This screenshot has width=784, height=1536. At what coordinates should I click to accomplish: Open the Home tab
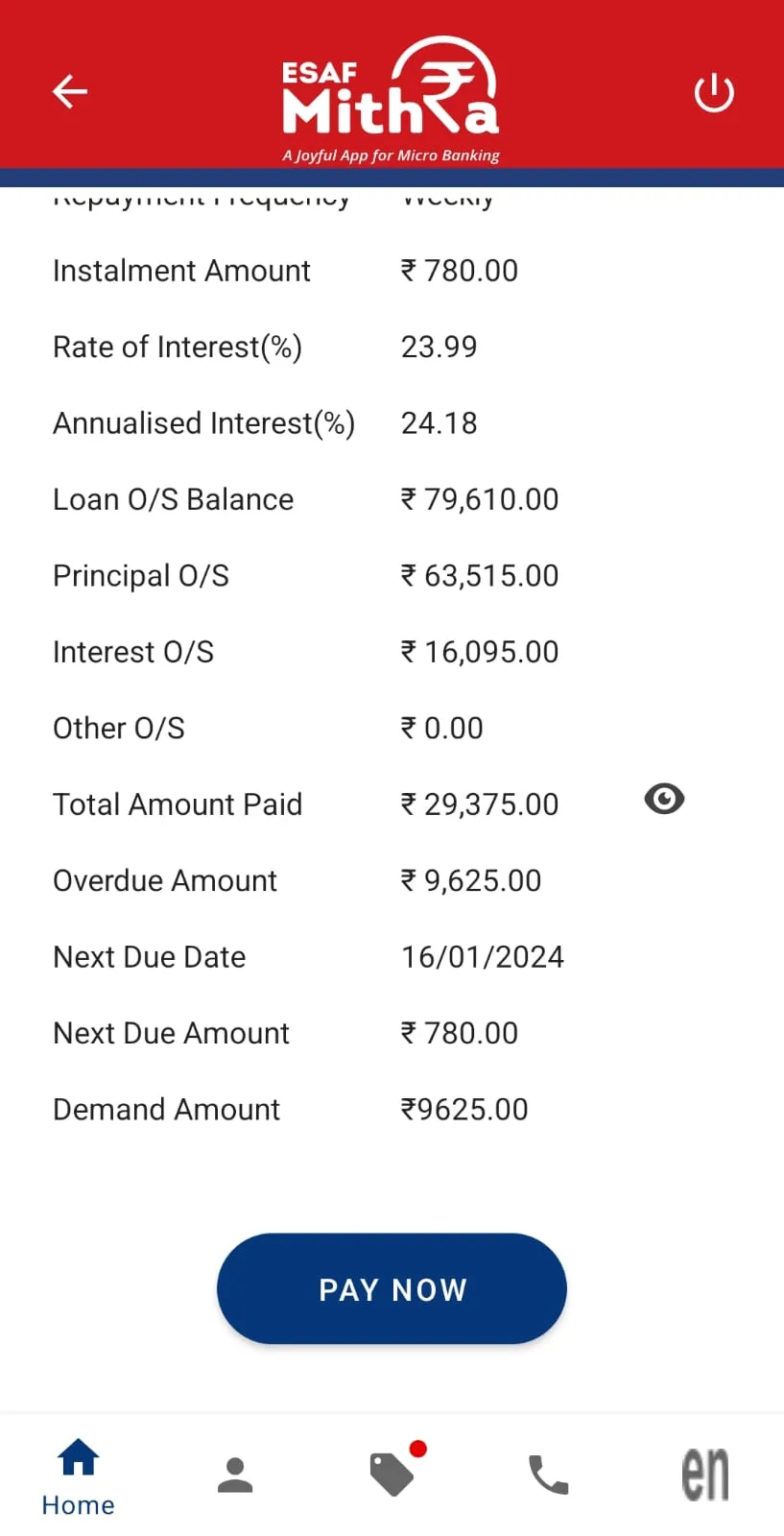tap(78, 1476)
